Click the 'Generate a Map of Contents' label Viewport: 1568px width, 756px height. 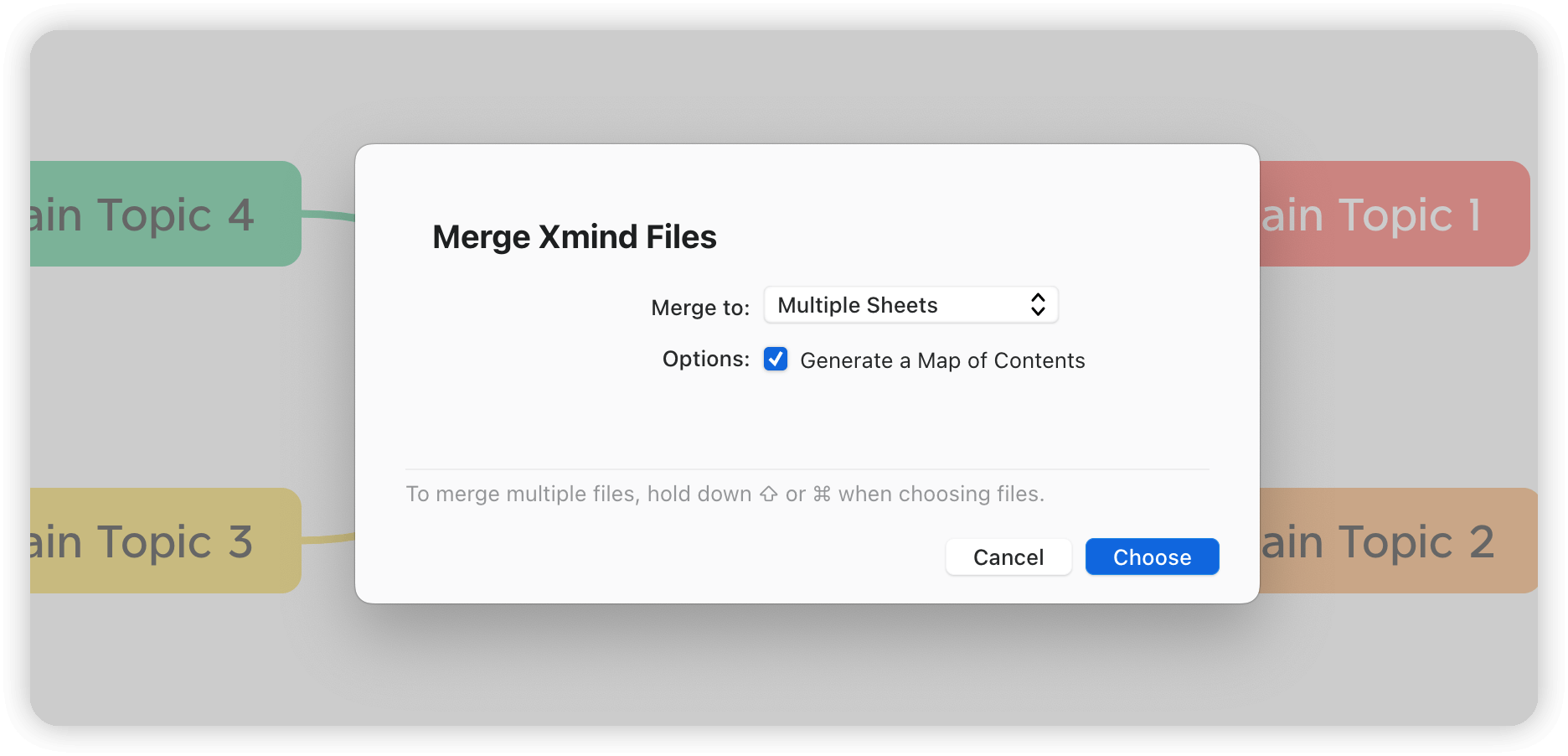(942, 360)
